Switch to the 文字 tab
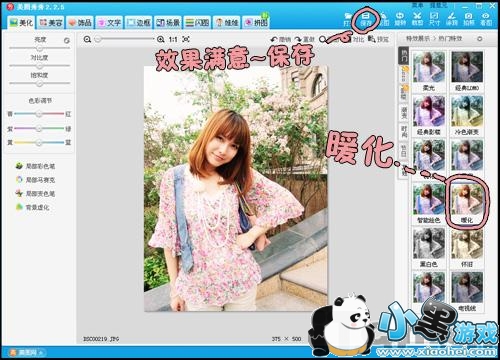The image size is (500, 360). click(109, 22)
